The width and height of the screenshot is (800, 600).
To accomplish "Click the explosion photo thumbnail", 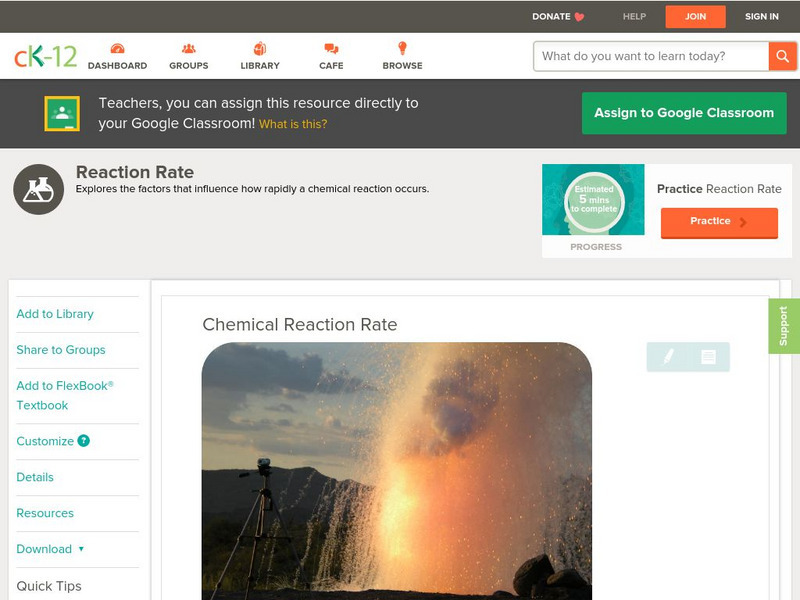I will (397, 471).
